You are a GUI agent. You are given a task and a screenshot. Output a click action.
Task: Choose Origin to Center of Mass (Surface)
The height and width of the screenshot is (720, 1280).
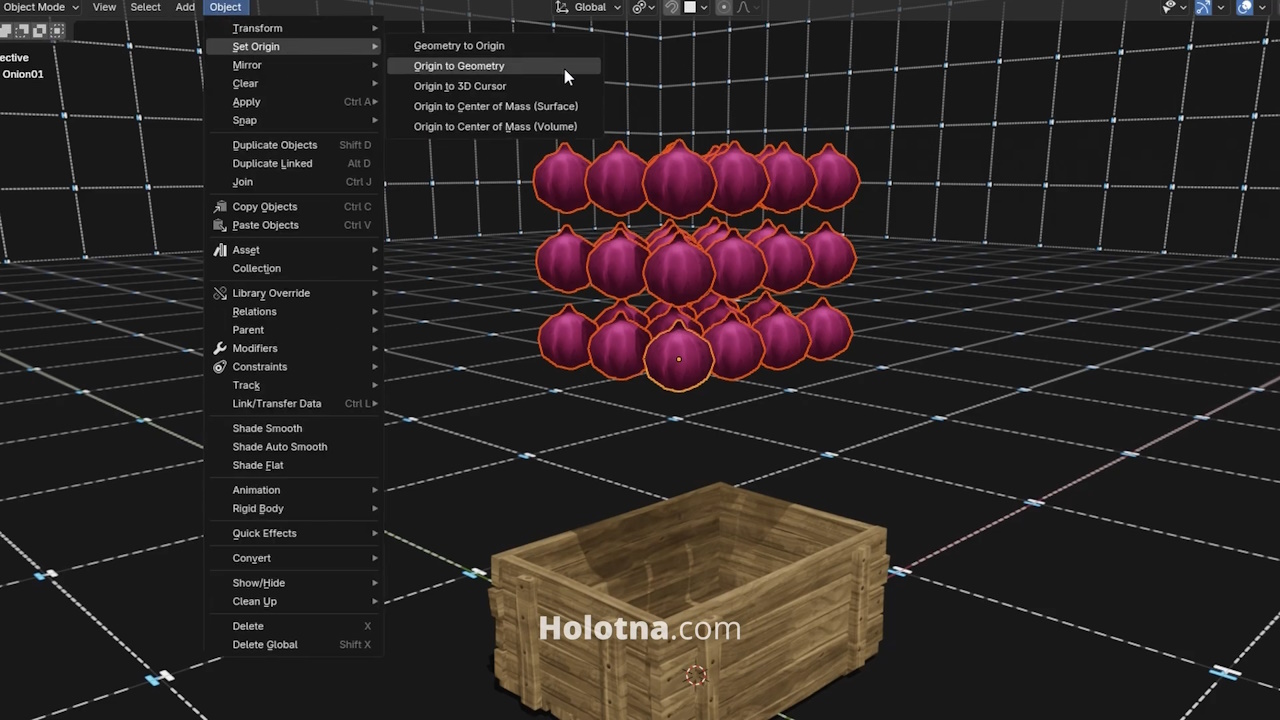click(x=494, y=106)
